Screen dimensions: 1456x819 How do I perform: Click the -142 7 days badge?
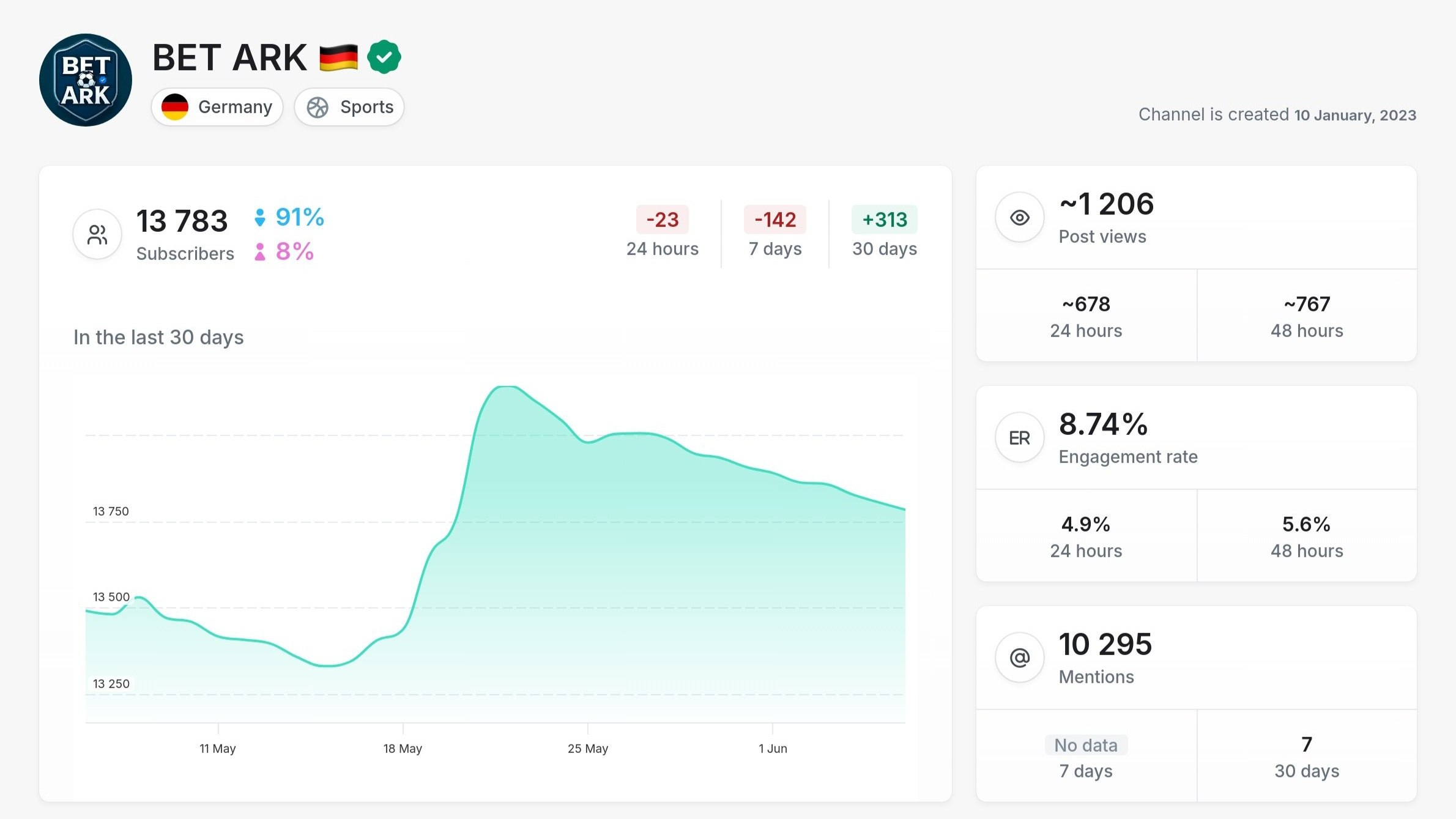(x=775, y=220)
